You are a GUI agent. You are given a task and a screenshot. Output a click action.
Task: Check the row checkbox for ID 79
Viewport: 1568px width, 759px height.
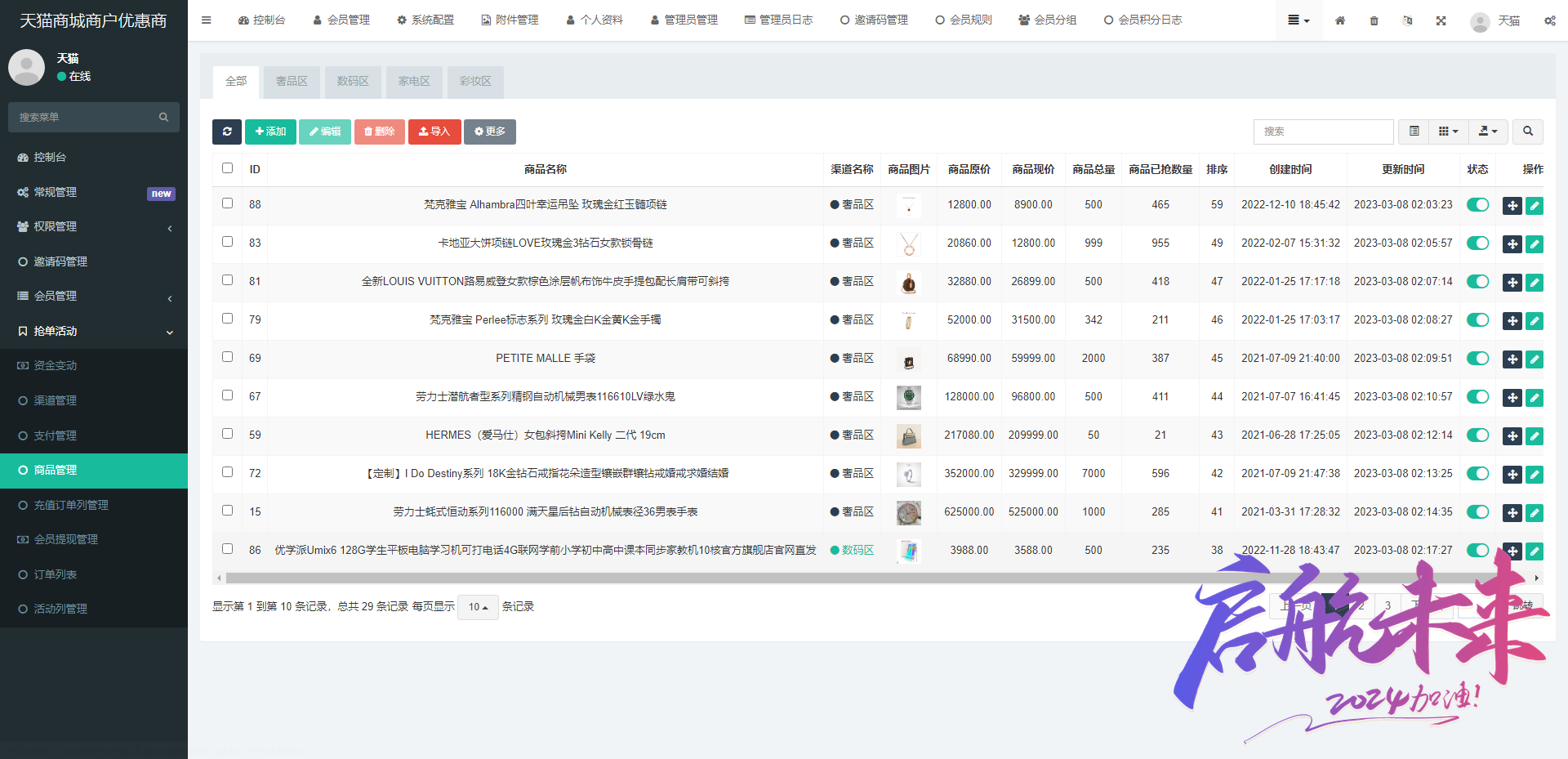pyautogui.click(x=228, y=319)
